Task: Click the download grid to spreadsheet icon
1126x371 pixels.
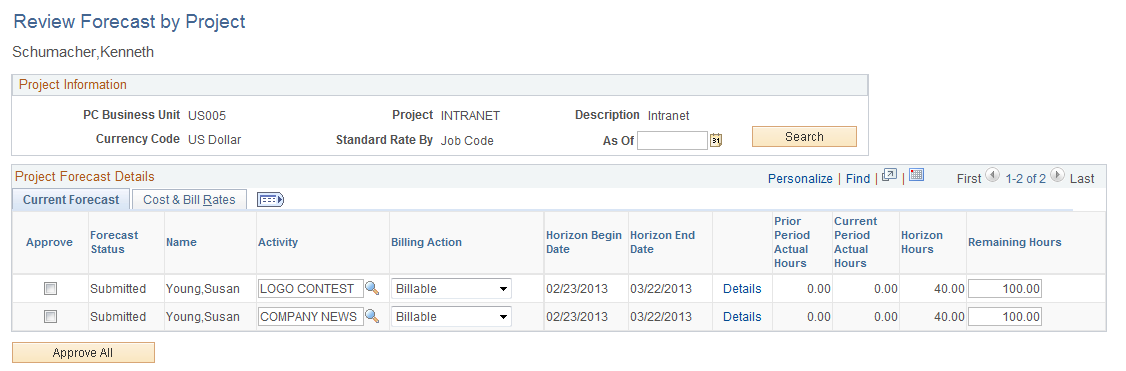Action: [x=916, y=175]
